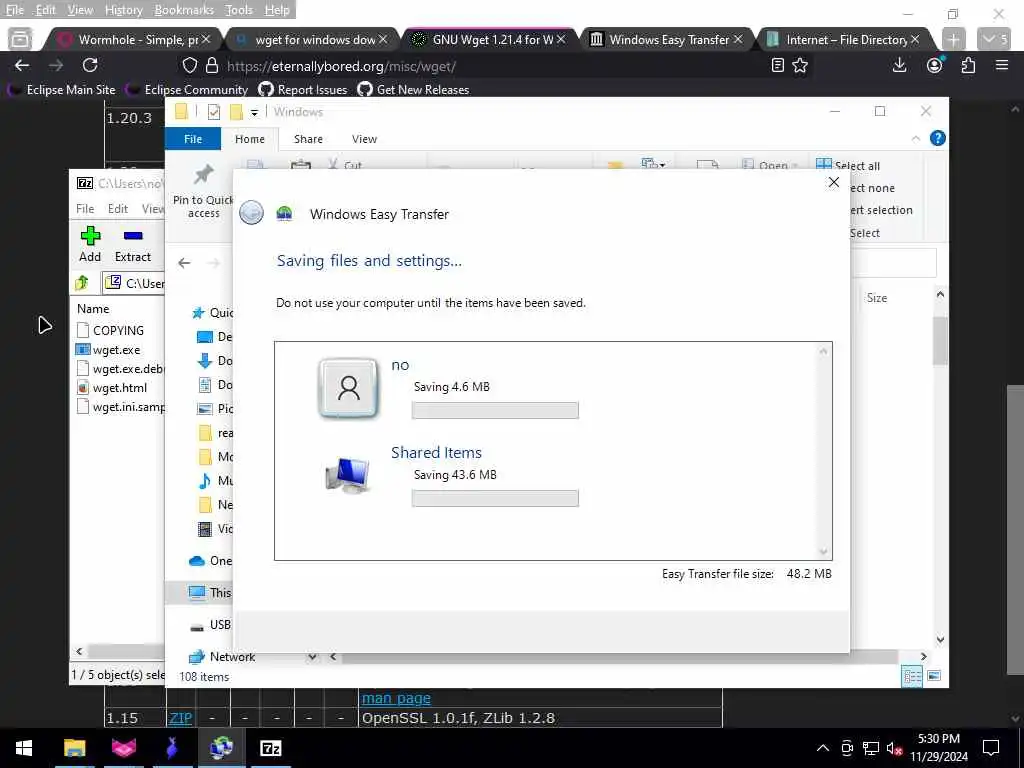Screen dimensions: 1024x768
Task: Bookmark page with star icon
Action: [x=800, y=65]
